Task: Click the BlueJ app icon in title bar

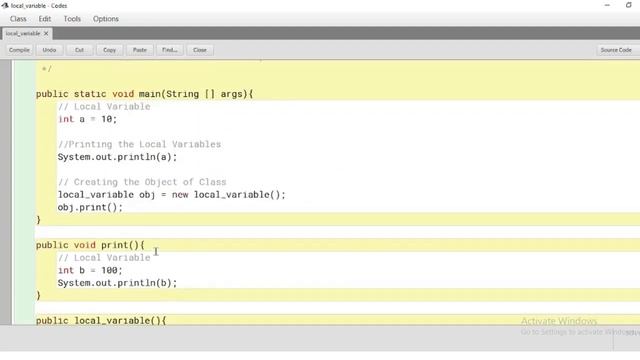Action: [x=5, y=6]
